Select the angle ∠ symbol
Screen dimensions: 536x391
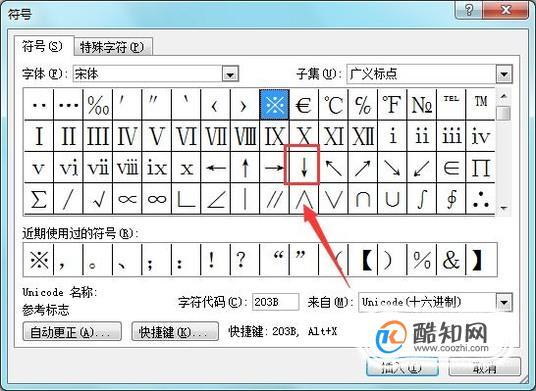pyautogui.click(x=215, y=199)
